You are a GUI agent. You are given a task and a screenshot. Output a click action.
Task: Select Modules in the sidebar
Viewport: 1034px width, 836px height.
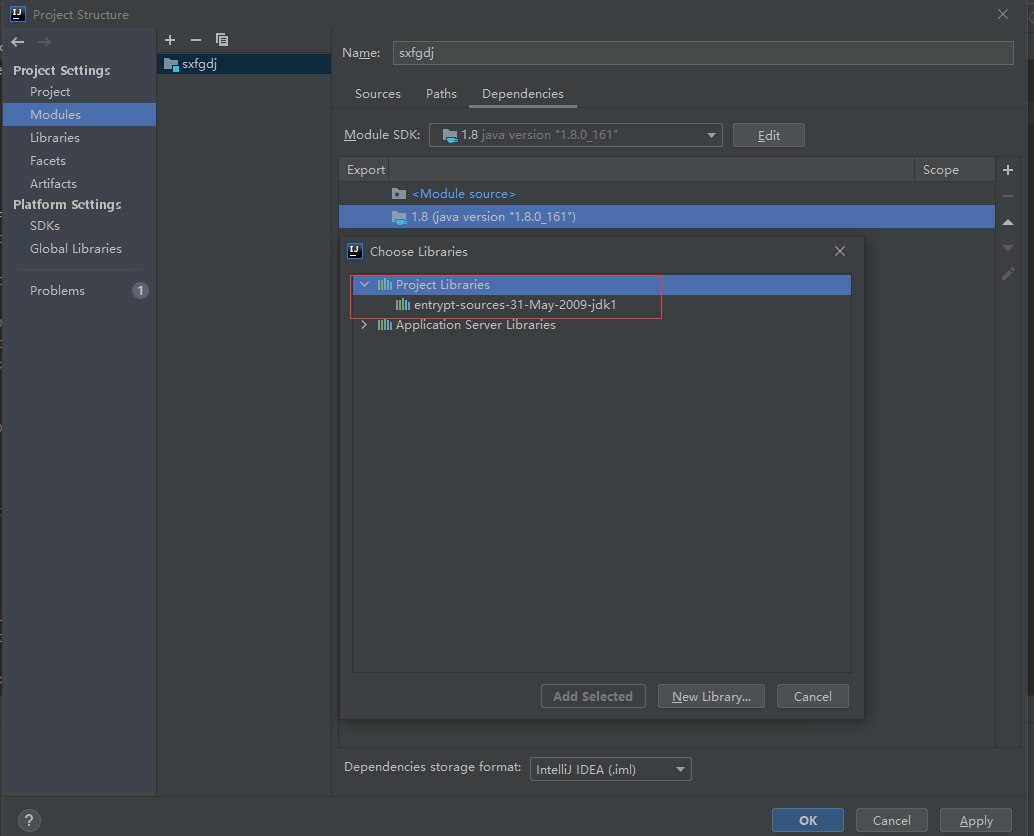[79, 115]
